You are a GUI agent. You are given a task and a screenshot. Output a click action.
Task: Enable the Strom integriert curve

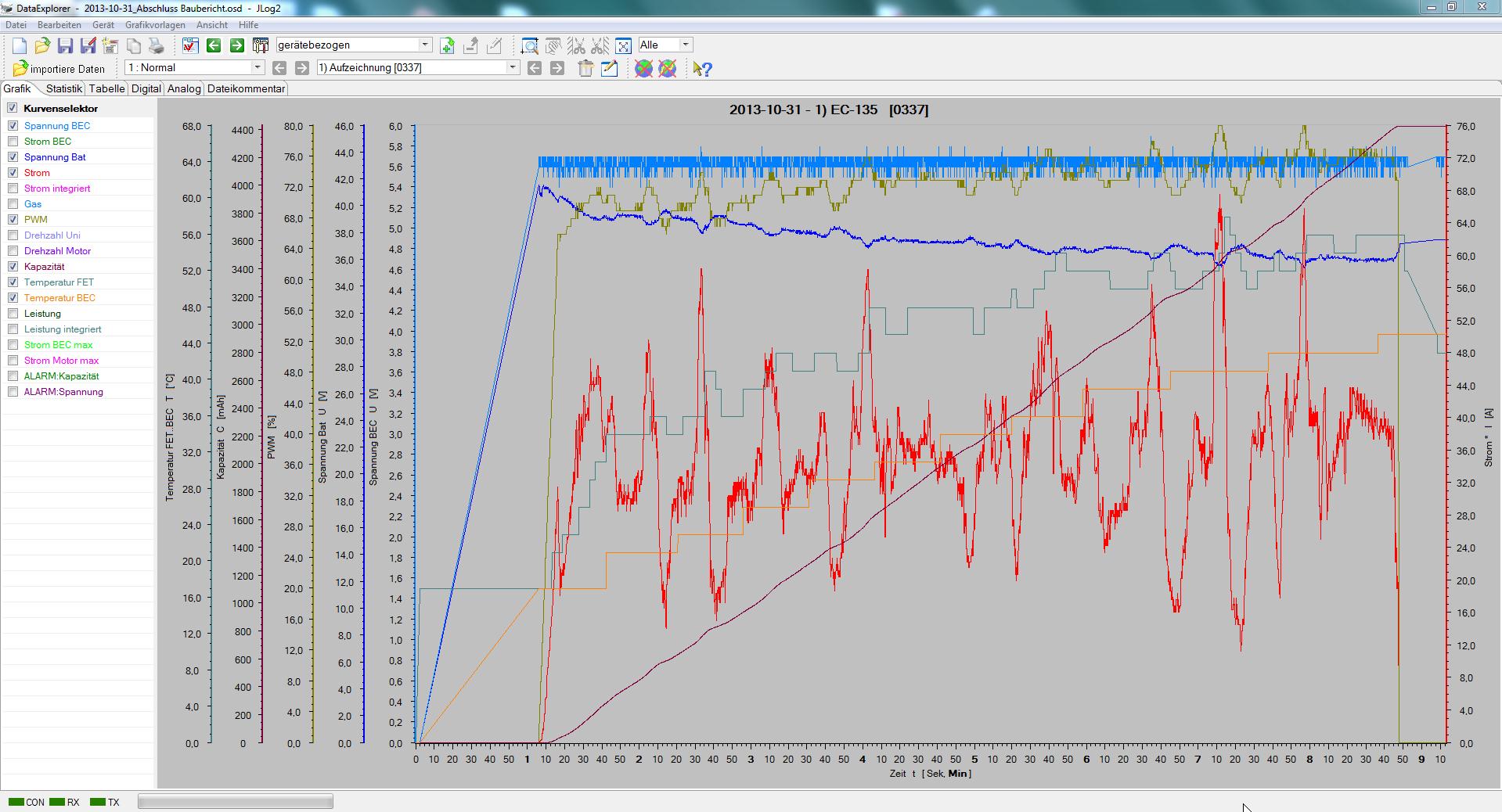point(13,188)
